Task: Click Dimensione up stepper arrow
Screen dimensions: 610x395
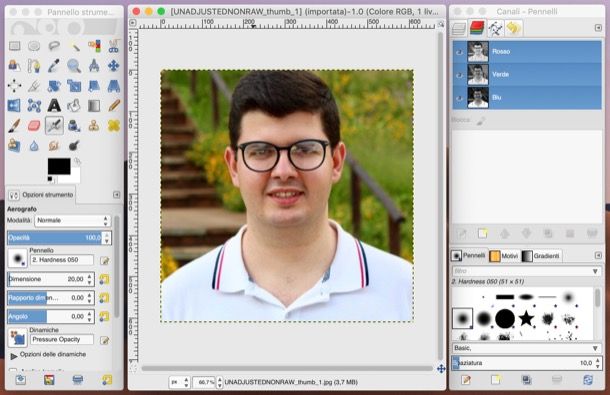Action: [90, 276]
